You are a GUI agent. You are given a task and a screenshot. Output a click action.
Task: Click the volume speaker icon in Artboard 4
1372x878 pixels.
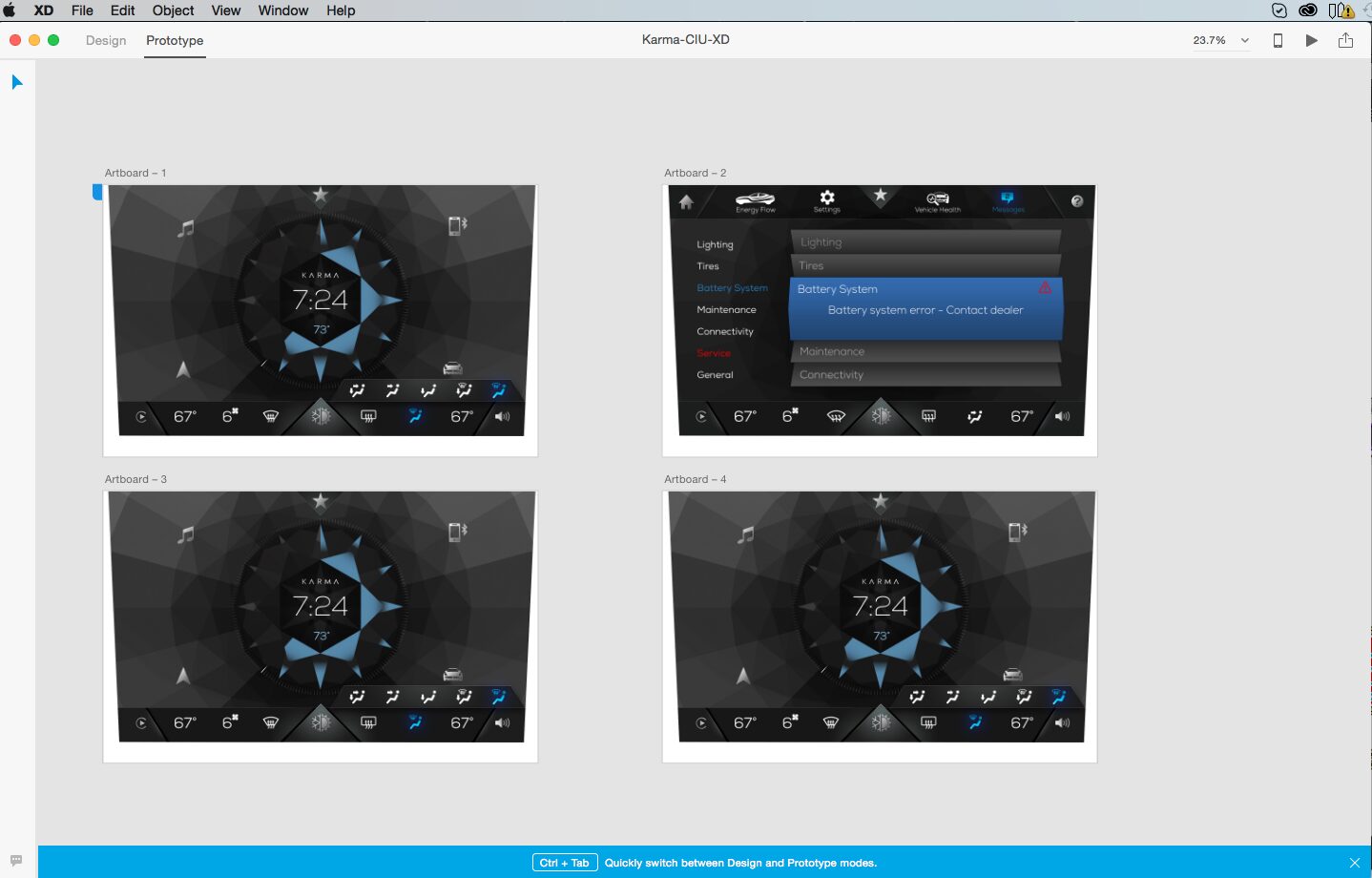[1062, 722]
